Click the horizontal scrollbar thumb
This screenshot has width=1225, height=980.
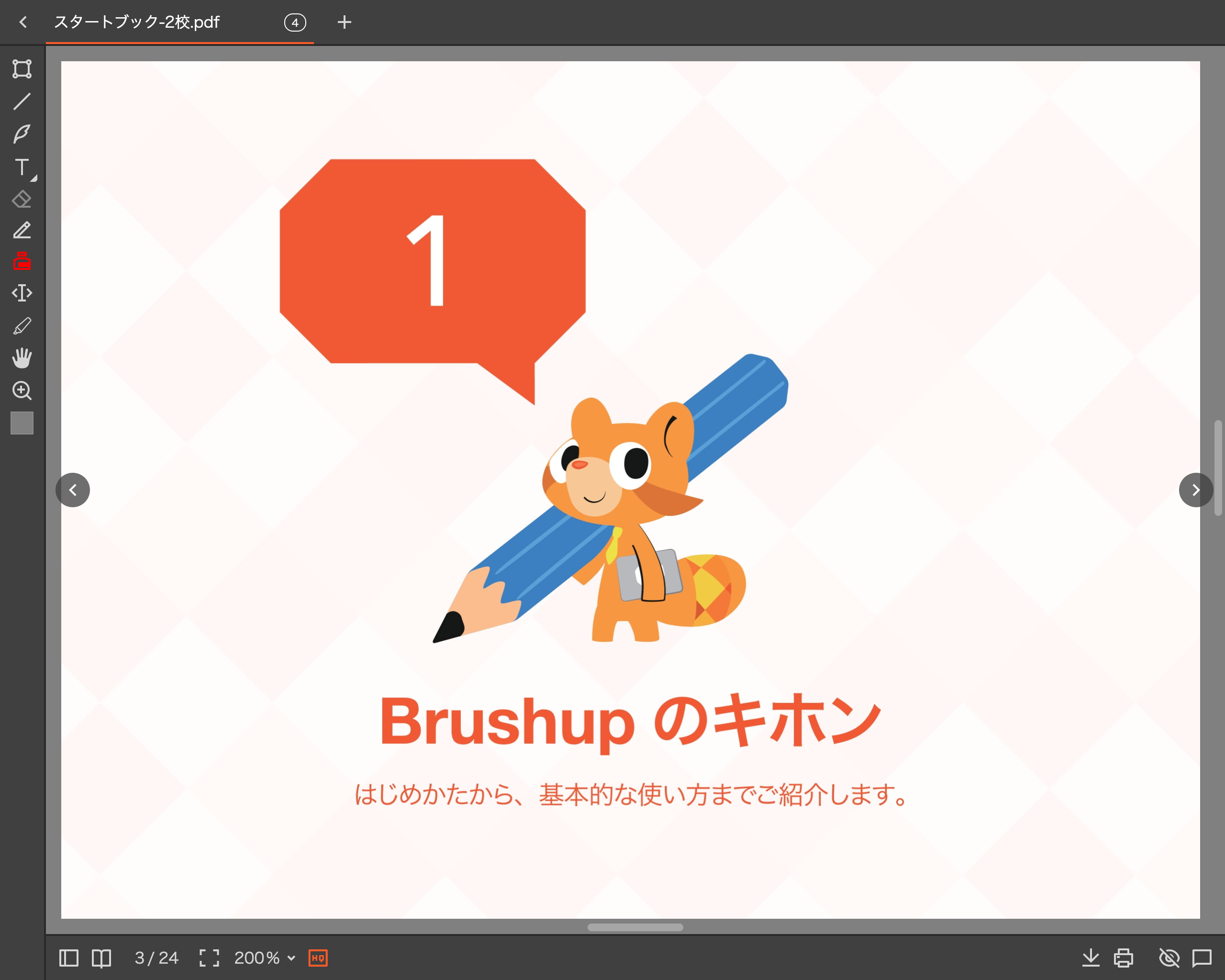635,927
